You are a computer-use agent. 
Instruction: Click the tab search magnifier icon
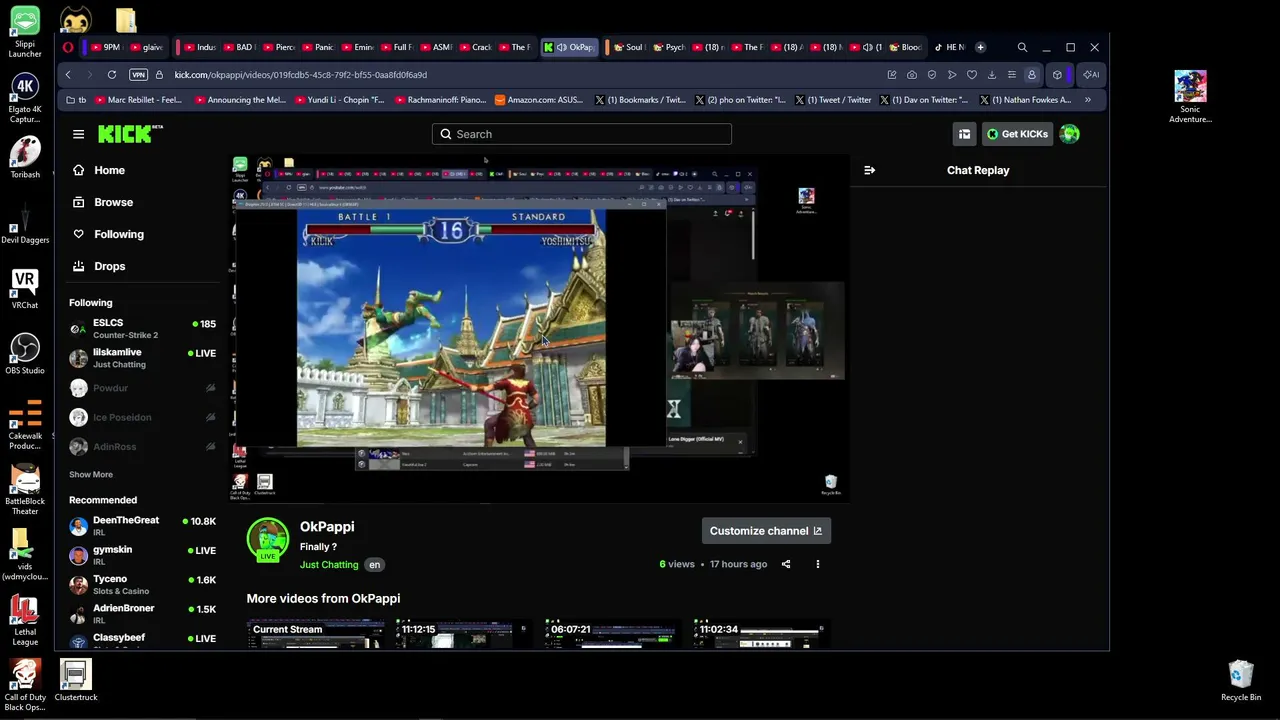pos(1022,47)
